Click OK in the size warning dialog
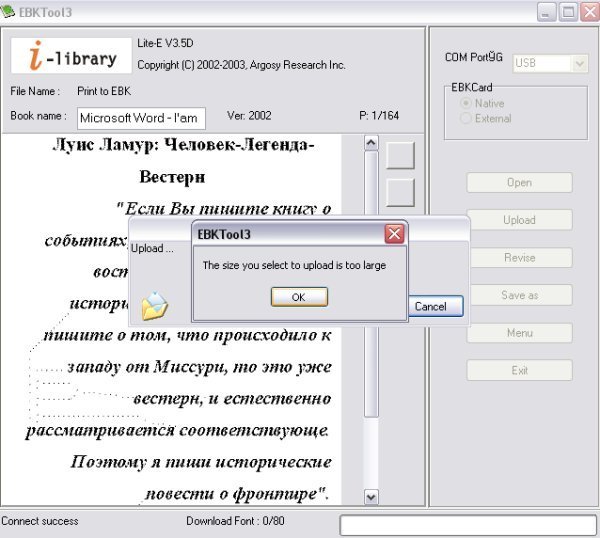The width and height of the screenshot is (600, 538). coord(299,297)
